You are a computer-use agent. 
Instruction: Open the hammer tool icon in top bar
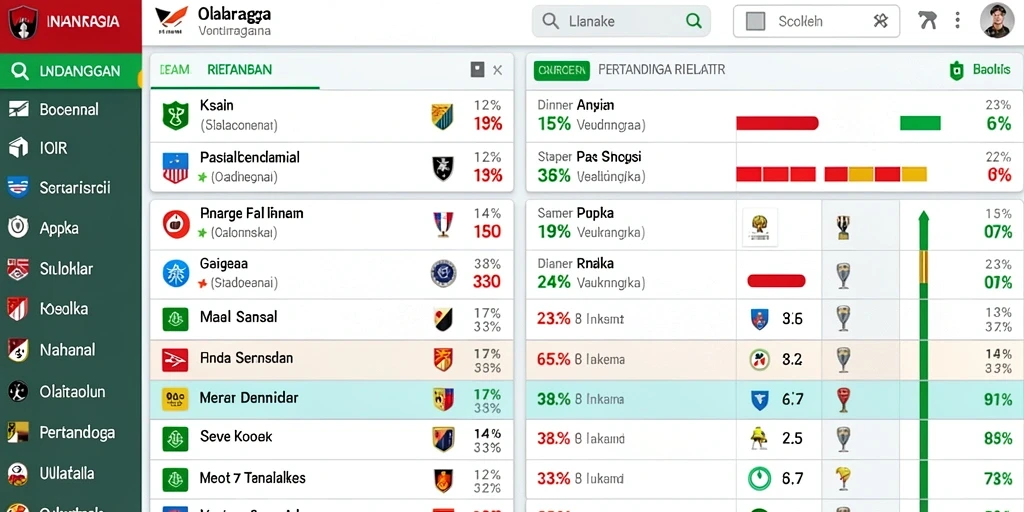coord(927,20)
